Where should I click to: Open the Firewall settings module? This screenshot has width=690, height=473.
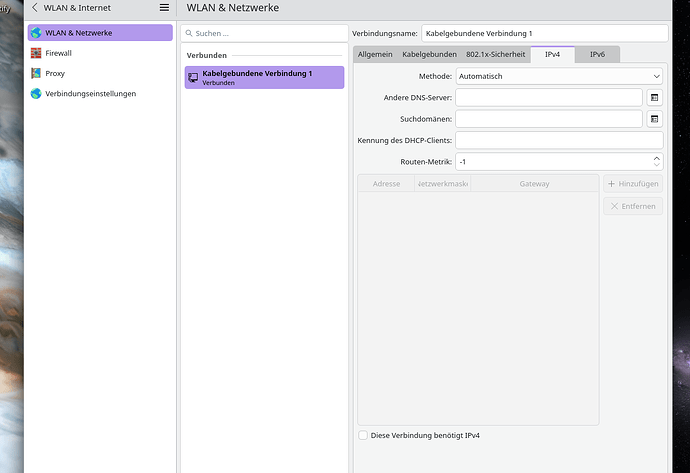[x=58, y=53]
